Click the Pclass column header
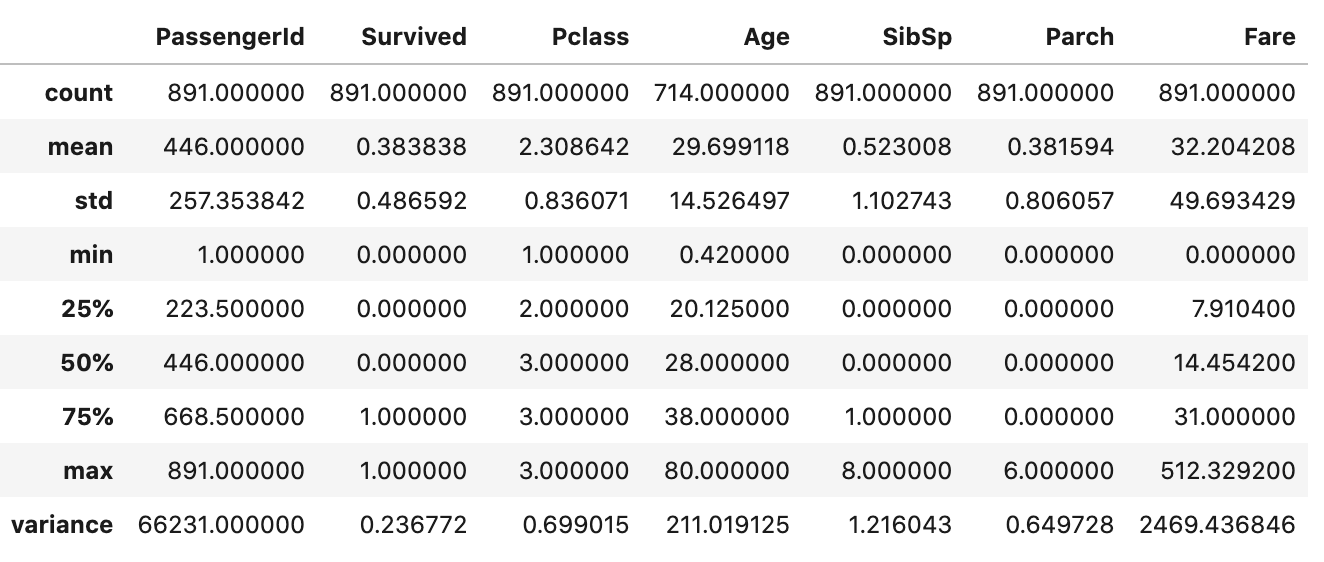 pyautogui.click(x=590, y=37)
